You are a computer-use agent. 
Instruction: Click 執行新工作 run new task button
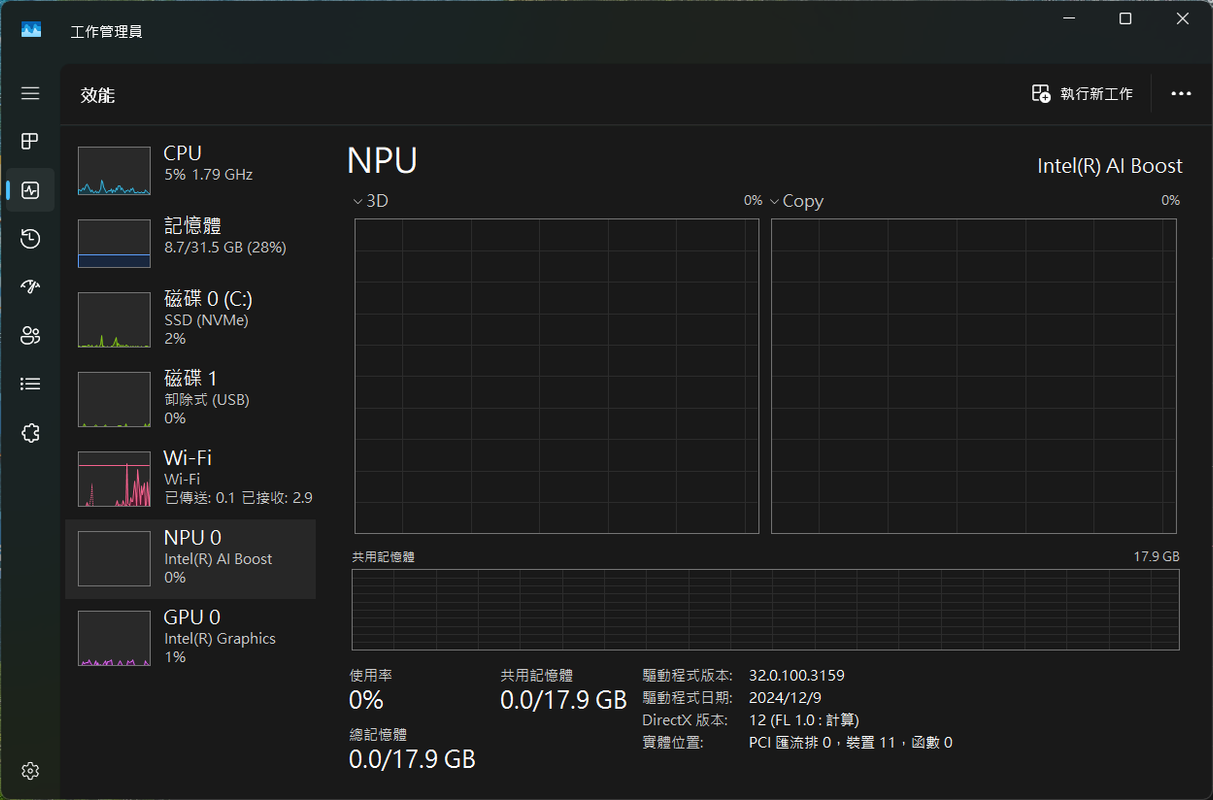1083,93
